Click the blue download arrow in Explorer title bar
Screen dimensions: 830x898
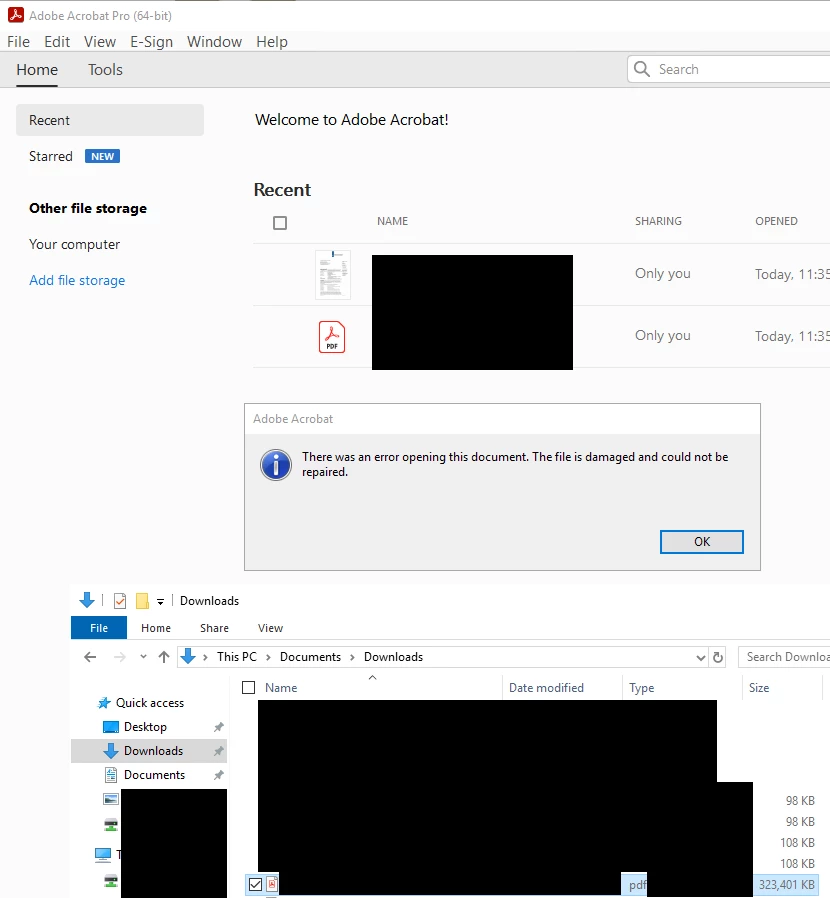point(87,600)
